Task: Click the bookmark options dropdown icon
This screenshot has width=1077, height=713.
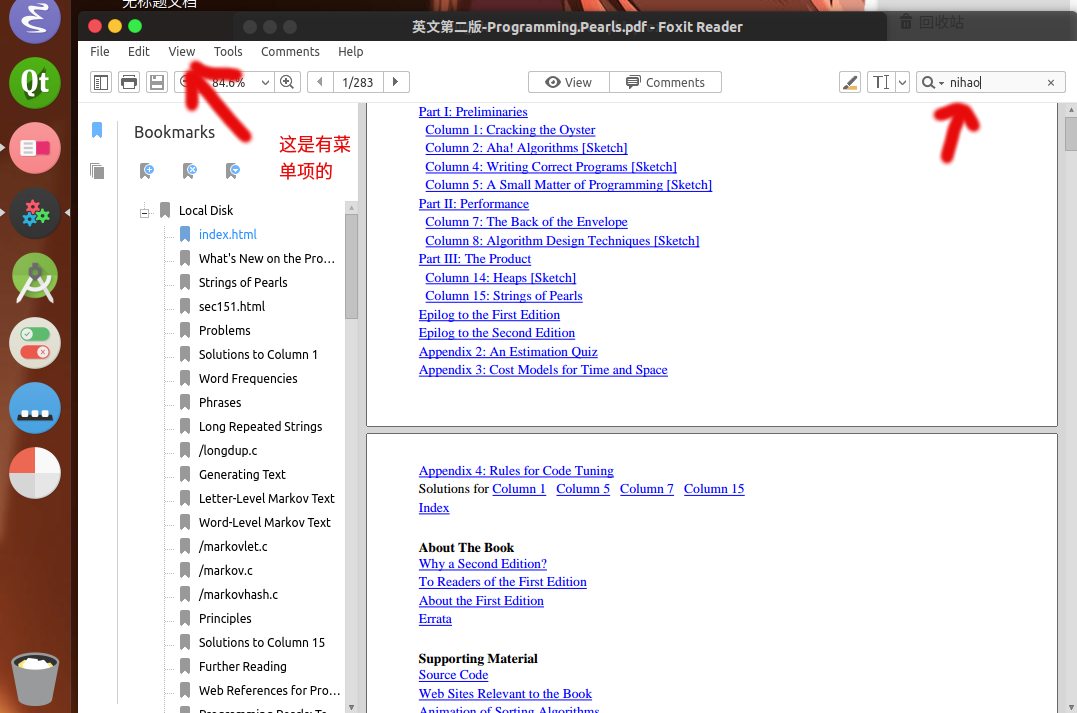Action: click(x=233, y=170)
